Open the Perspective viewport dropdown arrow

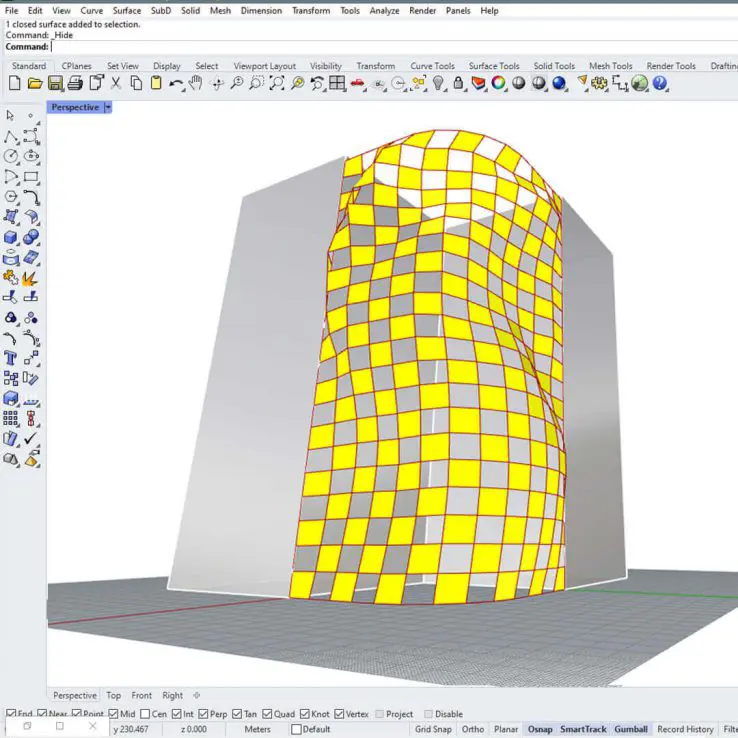(x=108, y=107)
